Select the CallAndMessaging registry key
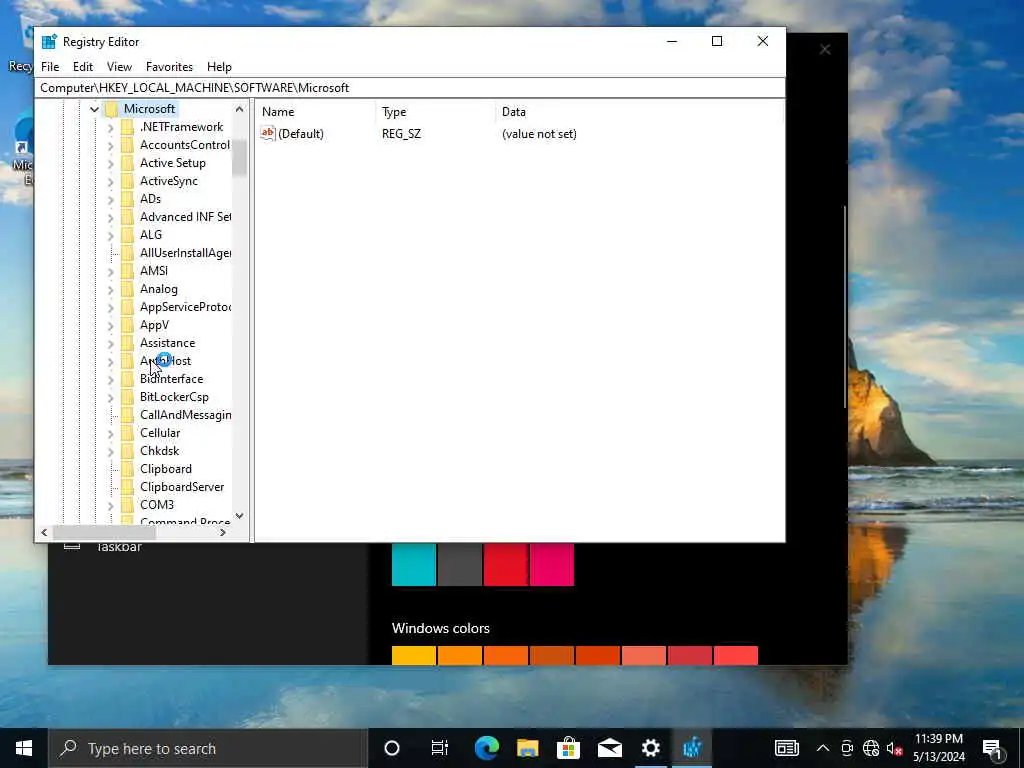This screenshot has width=1024, height=768. tap(185, 415)
